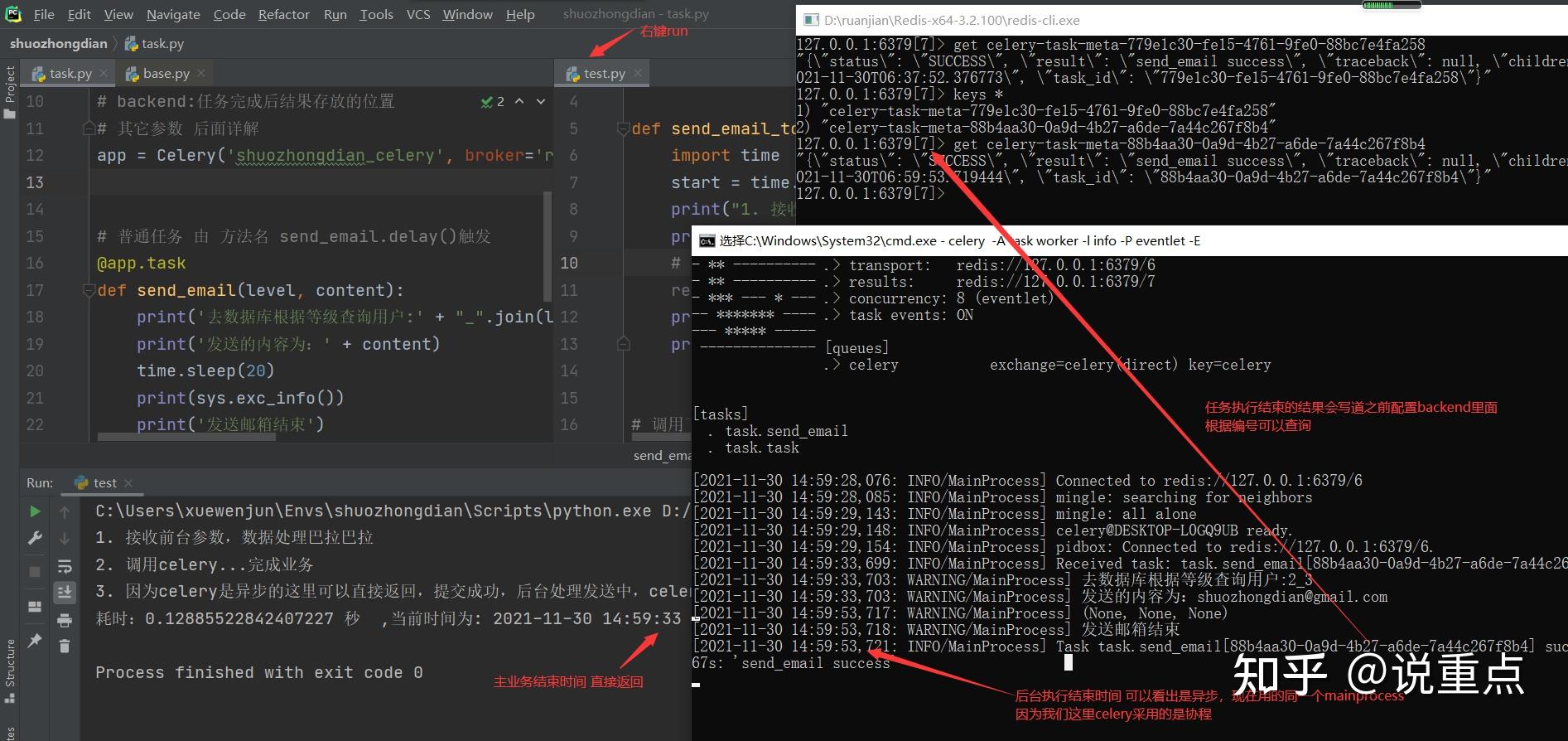
Task: Open run configuration wrench icon
Action: click(34, 539)
